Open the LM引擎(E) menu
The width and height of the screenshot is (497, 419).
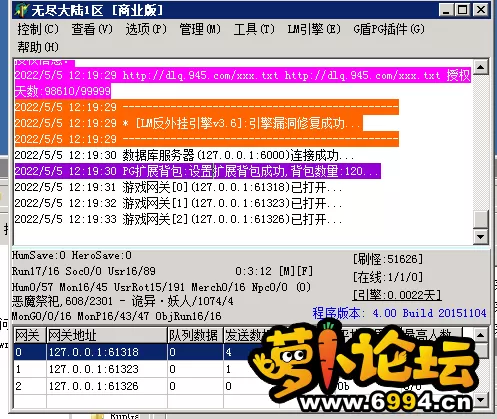(314, 29)
